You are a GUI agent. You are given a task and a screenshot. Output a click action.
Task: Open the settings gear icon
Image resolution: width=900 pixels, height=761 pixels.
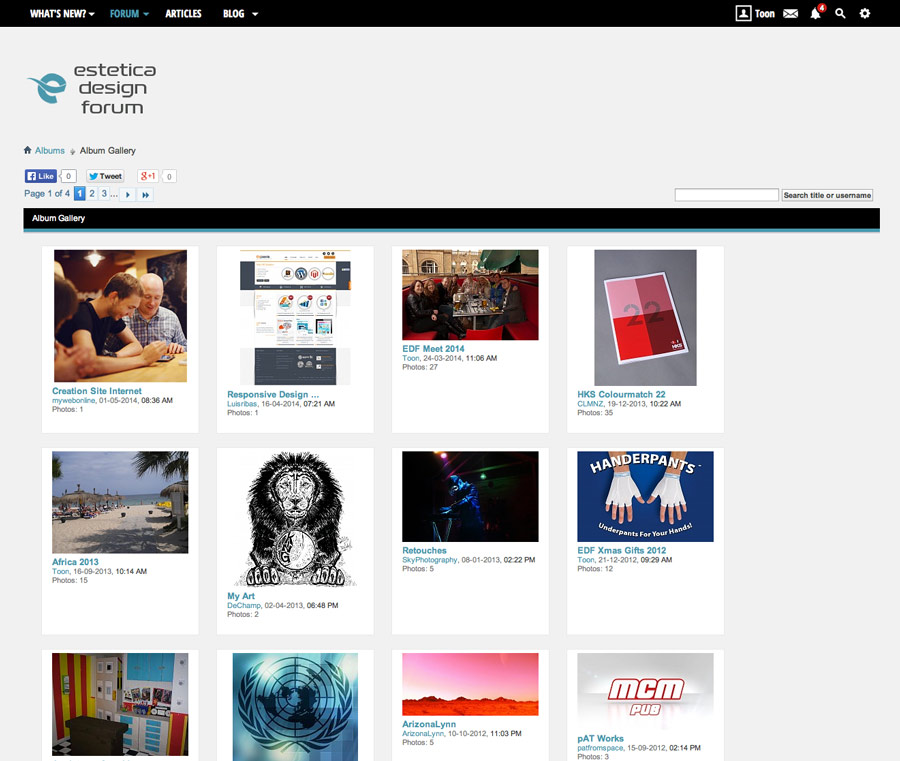coord(864,13)
